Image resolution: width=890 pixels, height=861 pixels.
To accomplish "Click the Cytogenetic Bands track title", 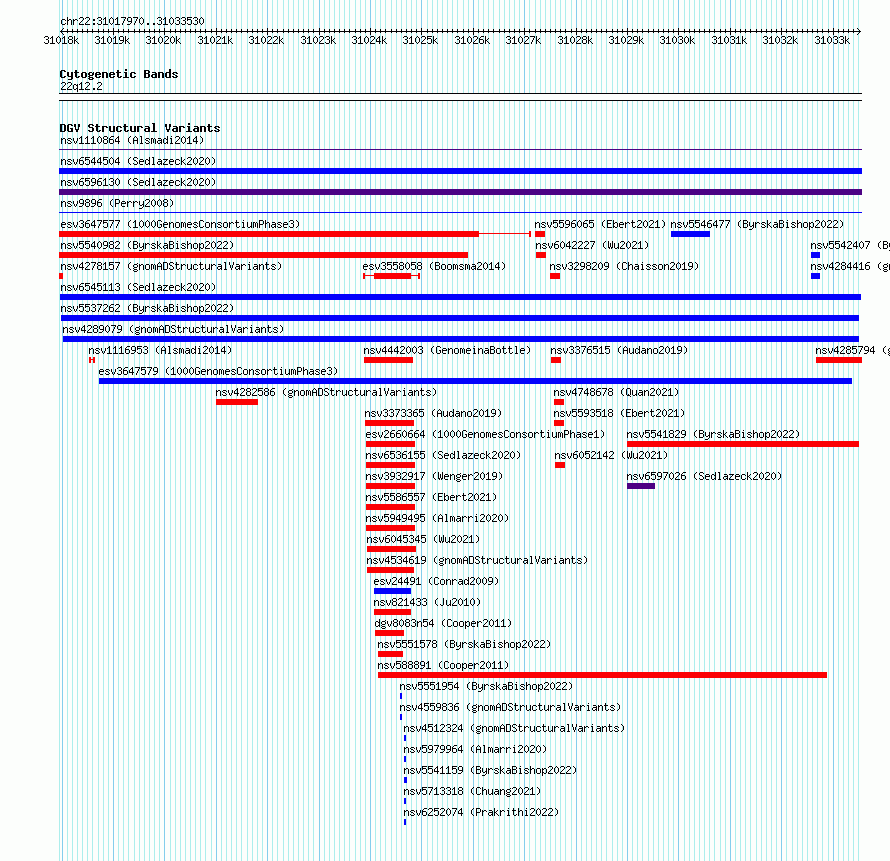I will pos(119,74).
